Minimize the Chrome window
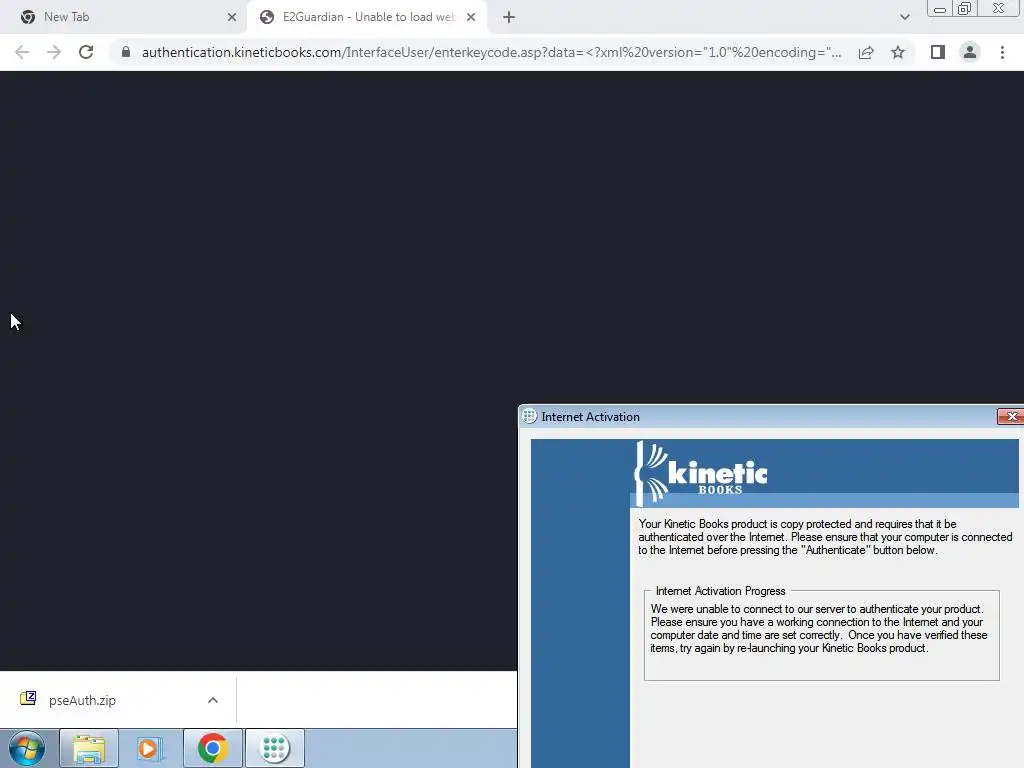This screenshot has width=1024, height=768. pos(940,9)
